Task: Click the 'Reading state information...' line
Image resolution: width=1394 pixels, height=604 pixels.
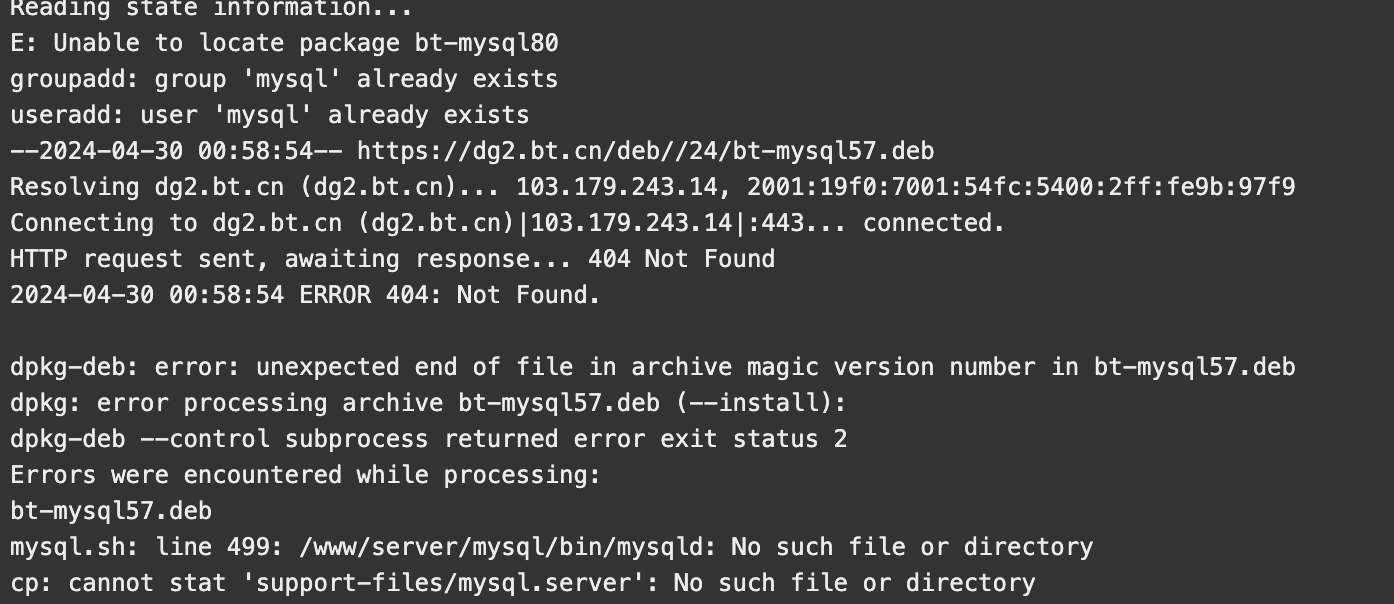Action: click(x=212, y=9)
